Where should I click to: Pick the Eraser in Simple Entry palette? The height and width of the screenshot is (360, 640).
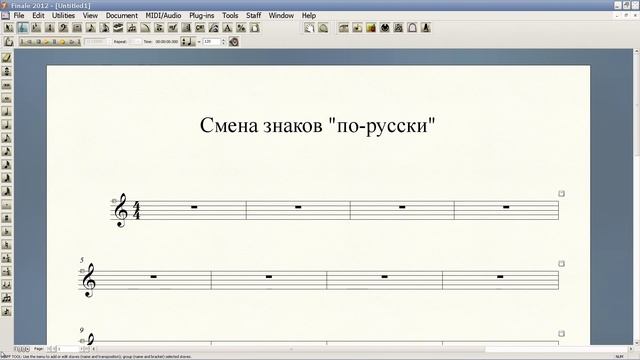7,58
